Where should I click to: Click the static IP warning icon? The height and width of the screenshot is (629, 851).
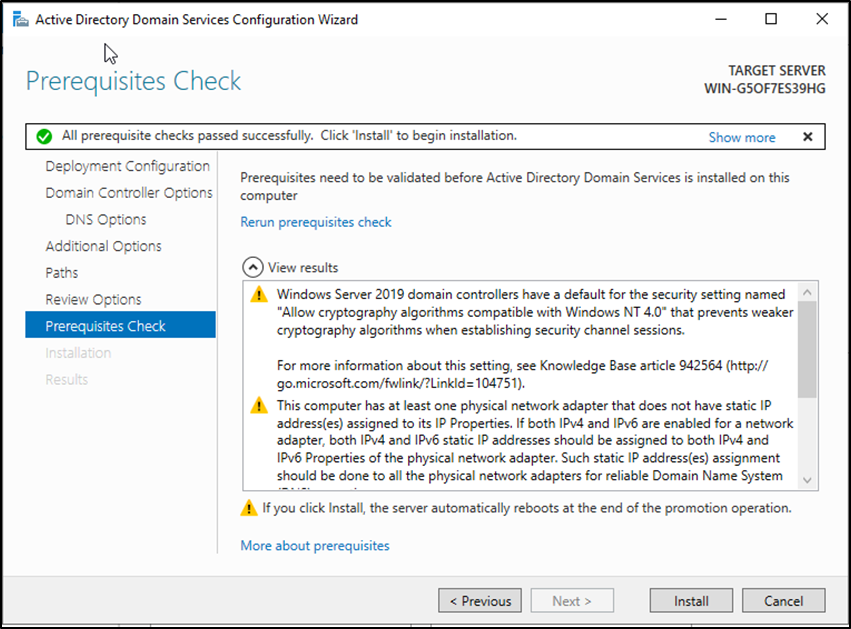point(259,406)
